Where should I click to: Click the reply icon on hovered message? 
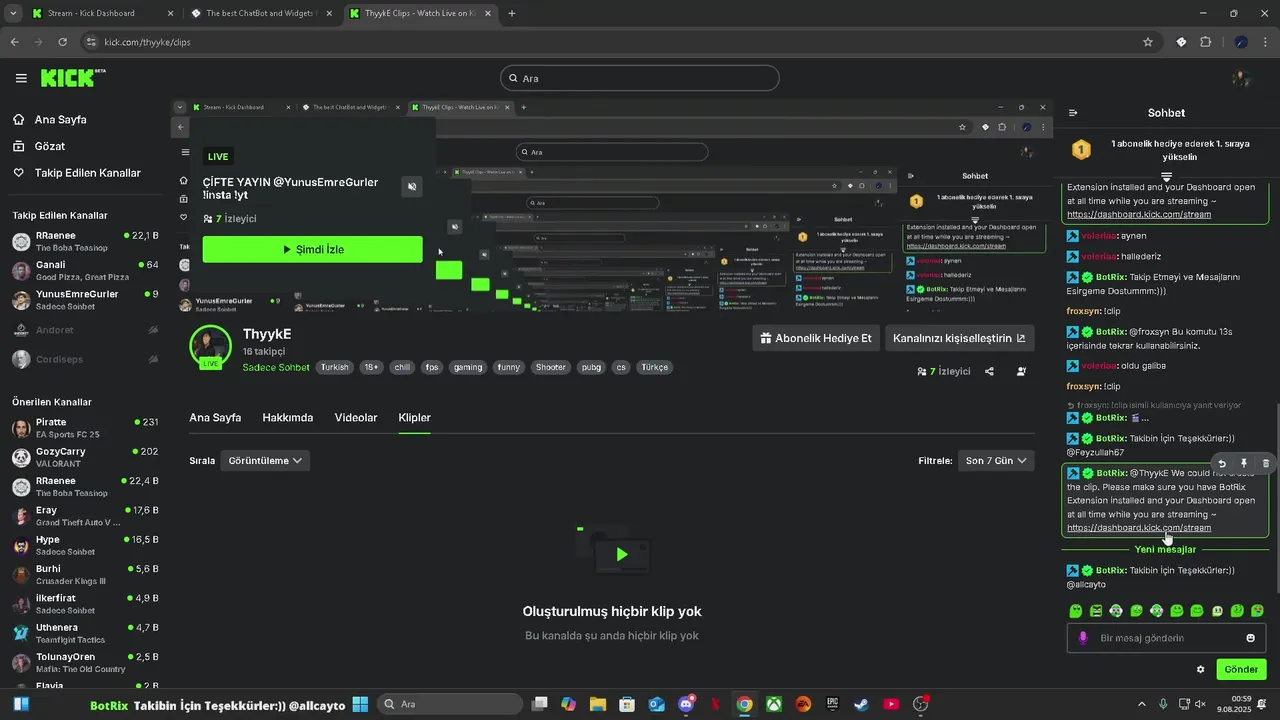[x=1222, y=464]
